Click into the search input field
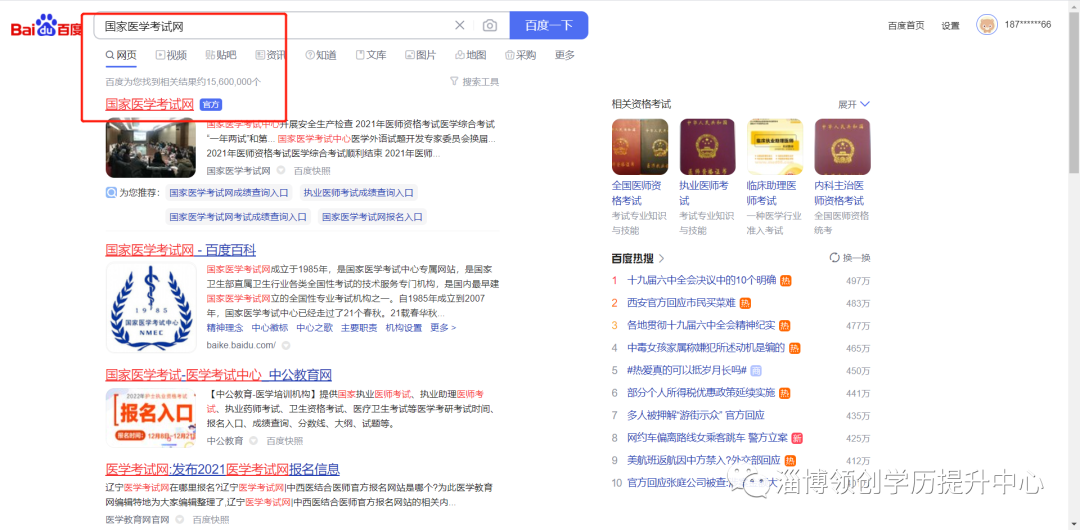Image resolution: width=1080 pixels, height=530 pixels. click(276, 26)
